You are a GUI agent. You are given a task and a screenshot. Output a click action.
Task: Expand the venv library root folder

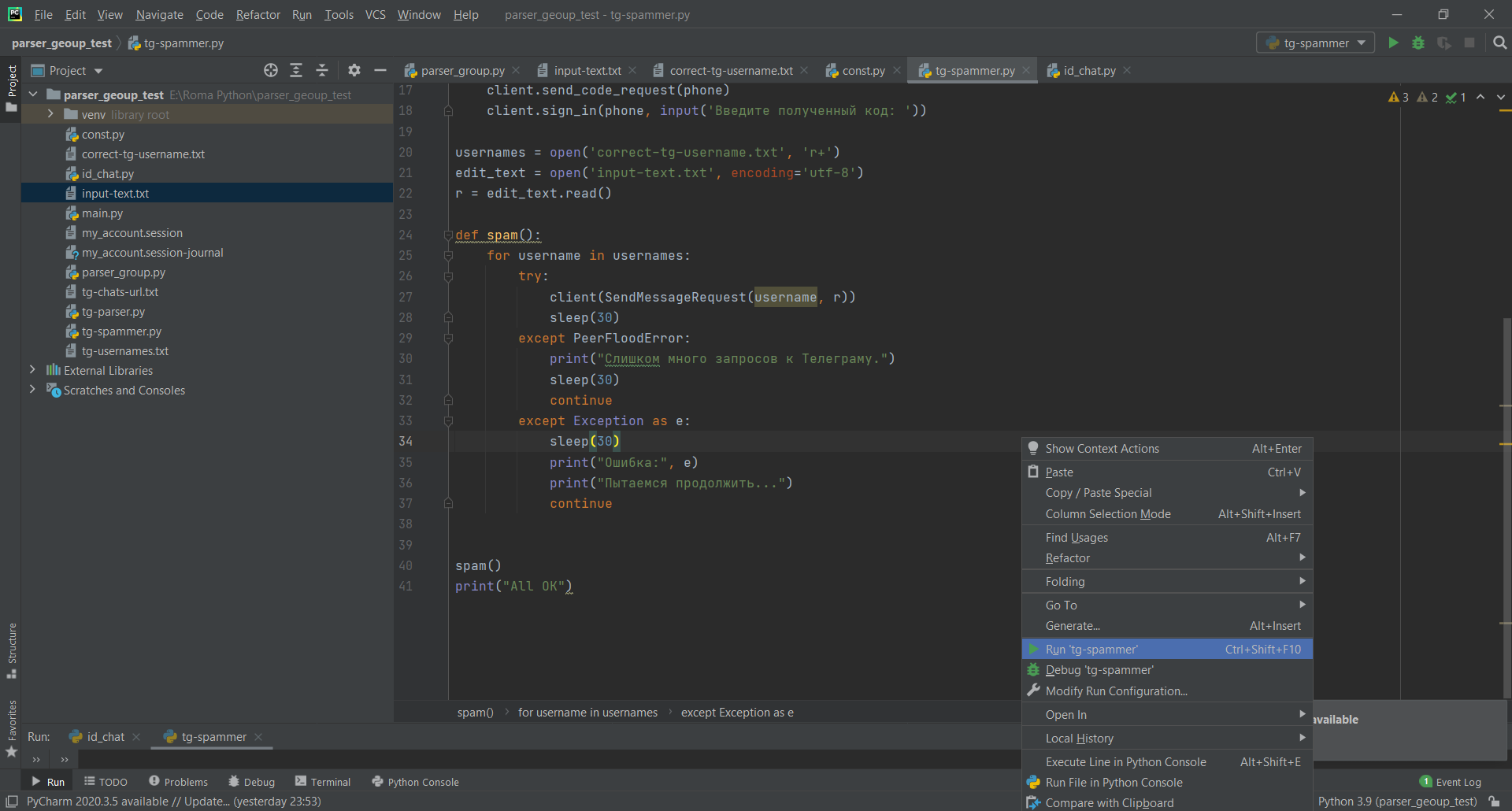coord(50,114)
